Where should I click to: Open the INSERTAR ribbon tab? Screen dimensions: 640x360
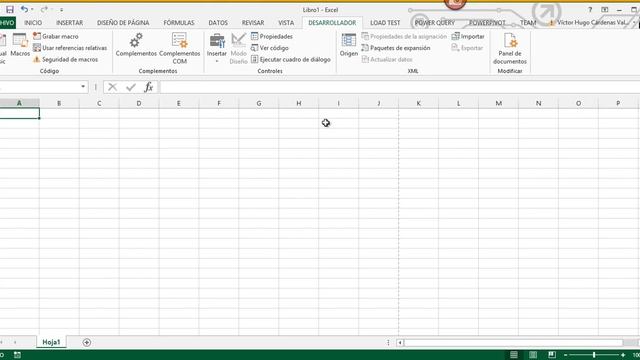[69, 23]
